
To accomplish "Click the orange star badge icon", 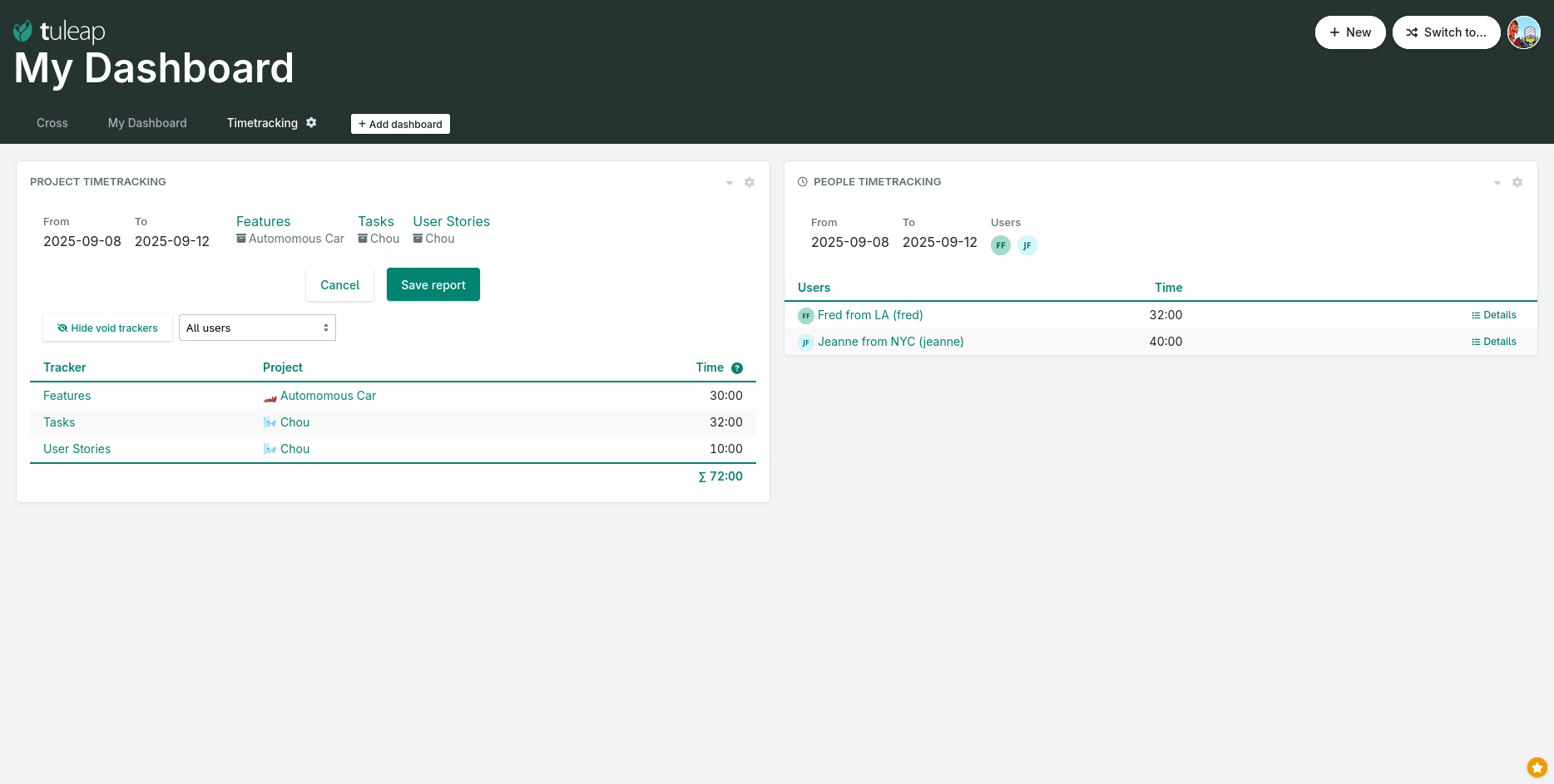I will [x=1537, y=767].
